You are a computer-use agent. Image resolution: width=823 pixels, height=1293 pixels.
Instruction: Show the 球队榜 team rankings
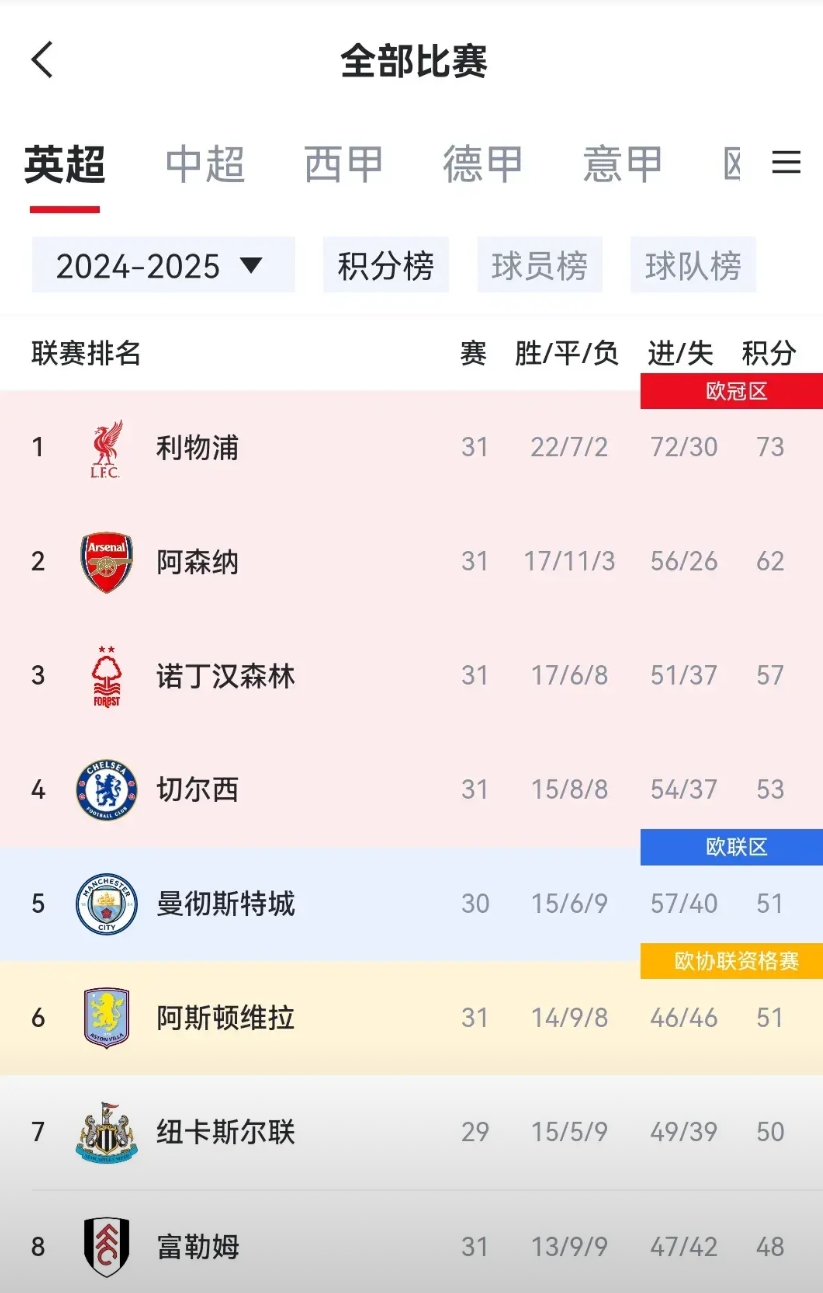pos(693,265)
